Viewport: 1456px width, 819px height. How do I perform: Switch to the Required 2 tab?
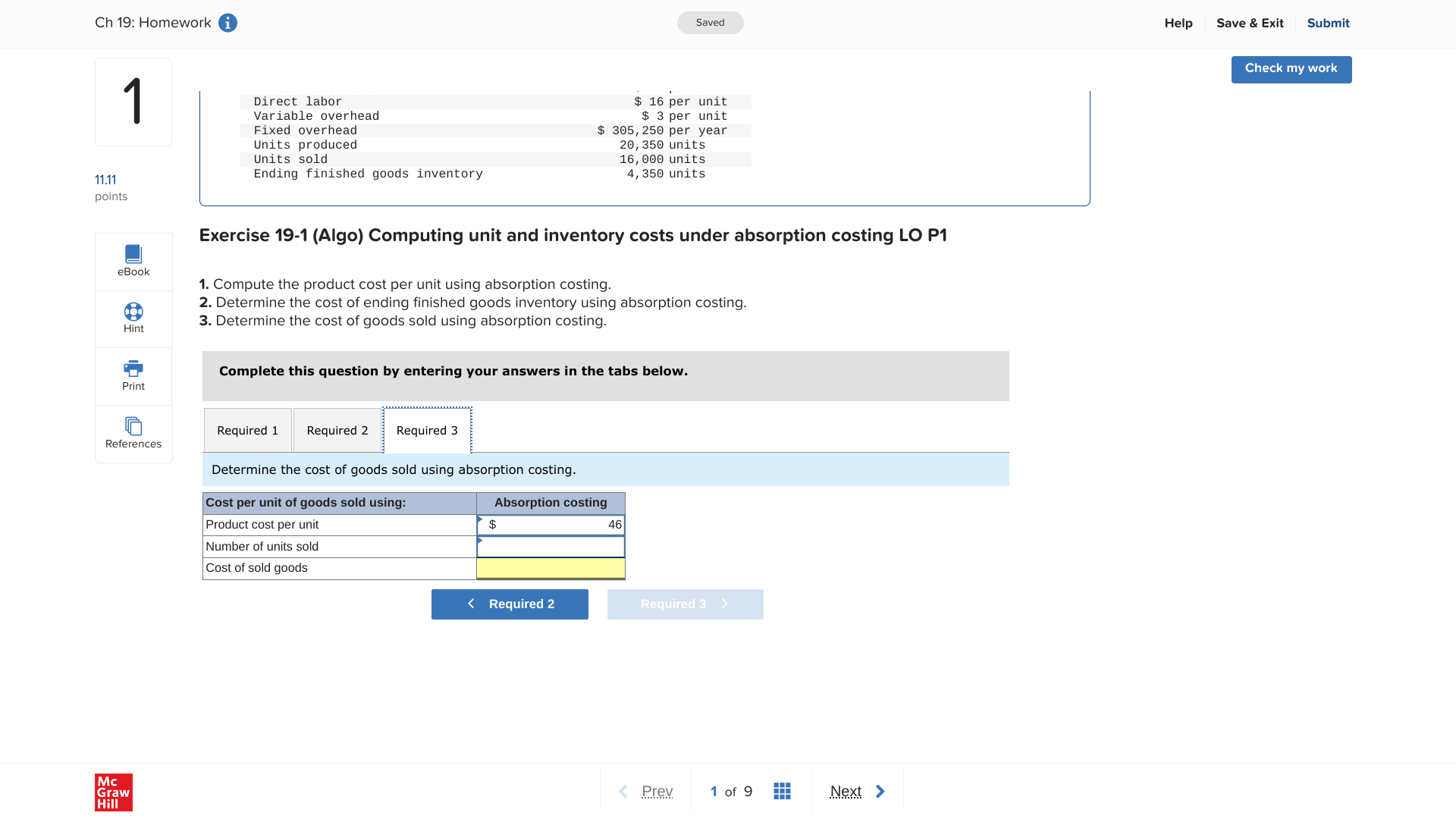[337, 430]
